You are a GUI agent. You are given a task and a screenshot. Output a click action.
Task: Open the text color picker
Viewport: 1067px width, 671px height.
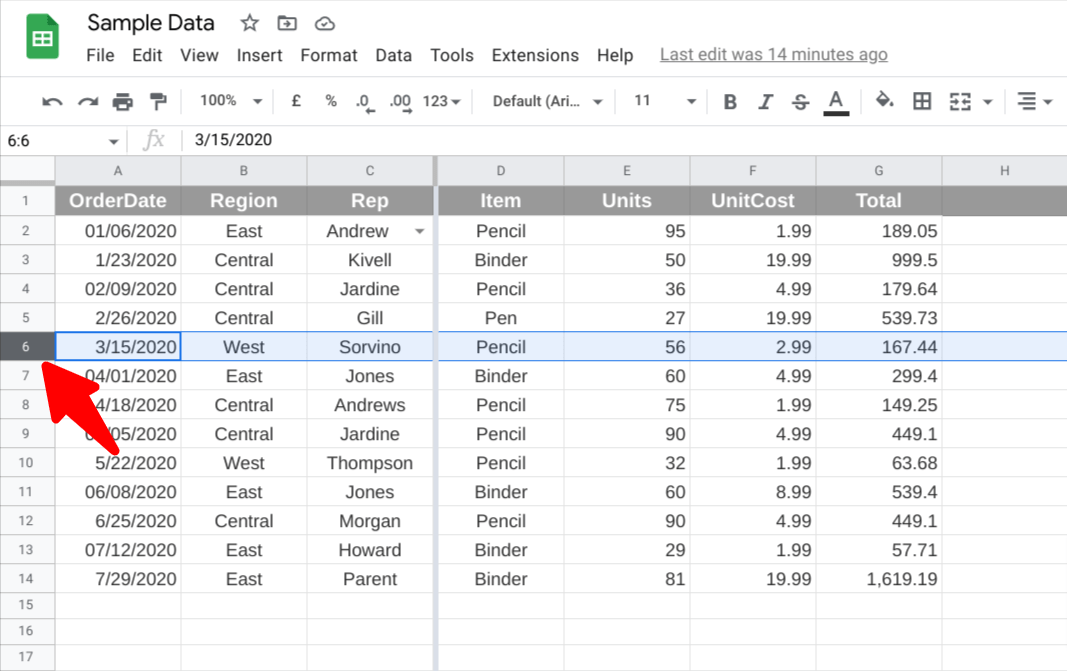(835, 101)
